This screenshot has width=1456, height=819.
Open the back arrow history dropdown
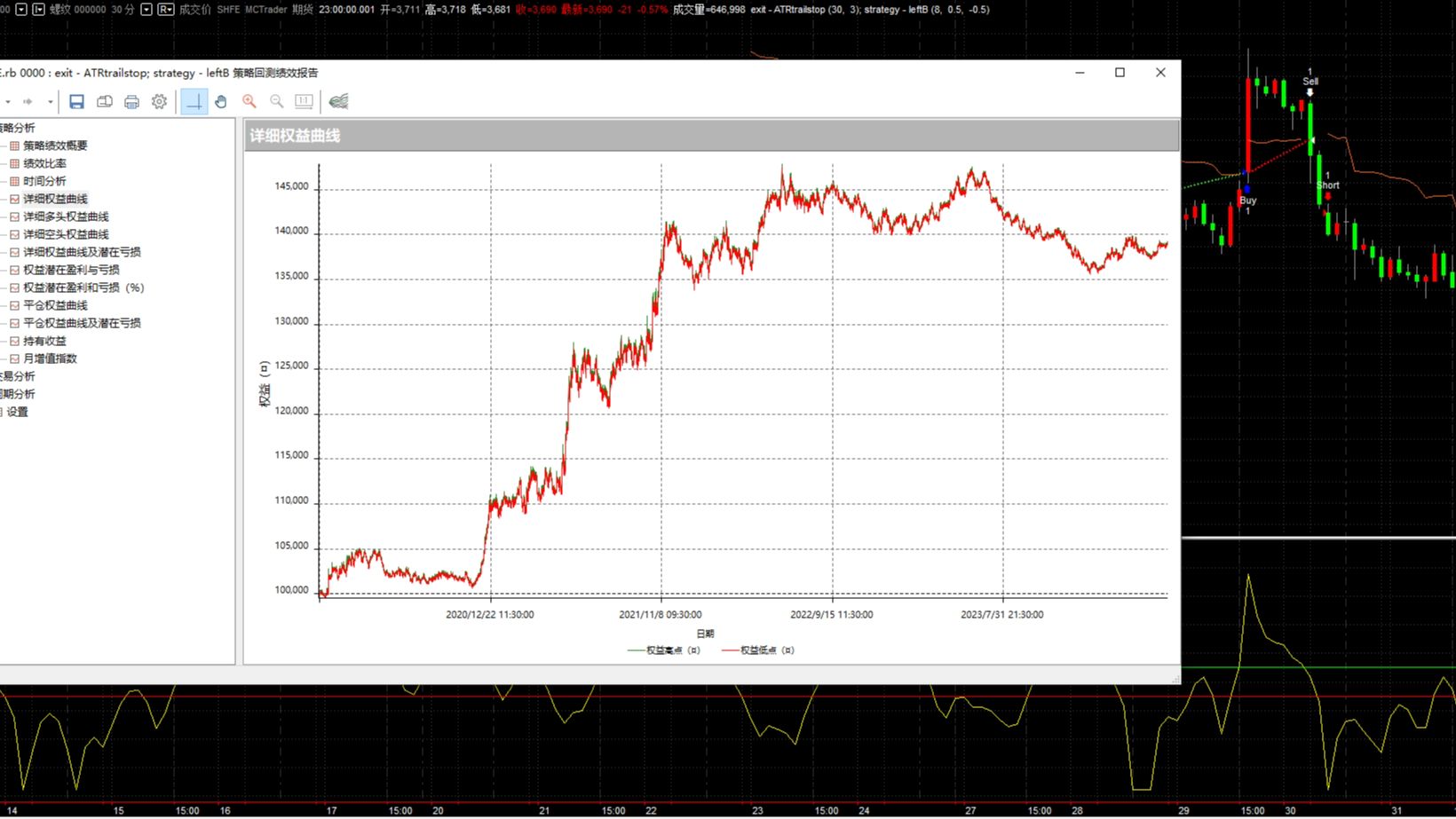(x=7, y=102)
